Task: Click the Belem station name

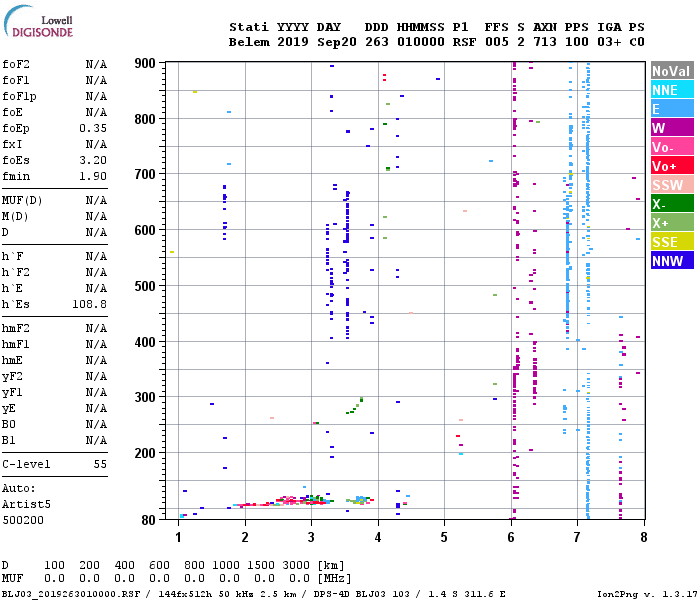Action: [x=249, y=42]
